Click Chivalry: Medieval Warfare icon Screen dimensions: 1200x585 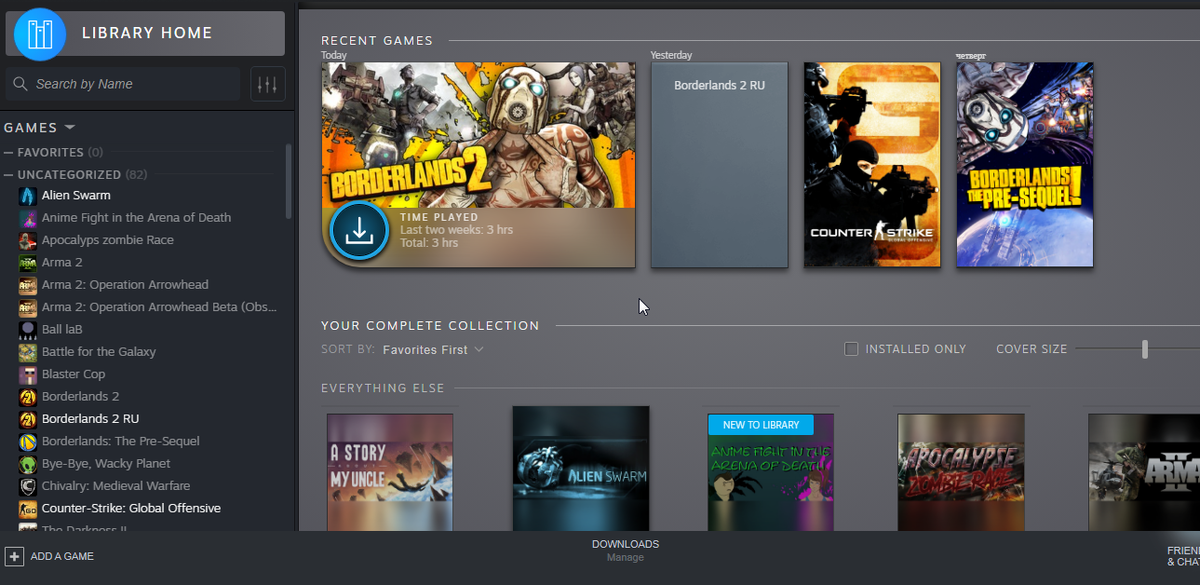coord(28,486)
